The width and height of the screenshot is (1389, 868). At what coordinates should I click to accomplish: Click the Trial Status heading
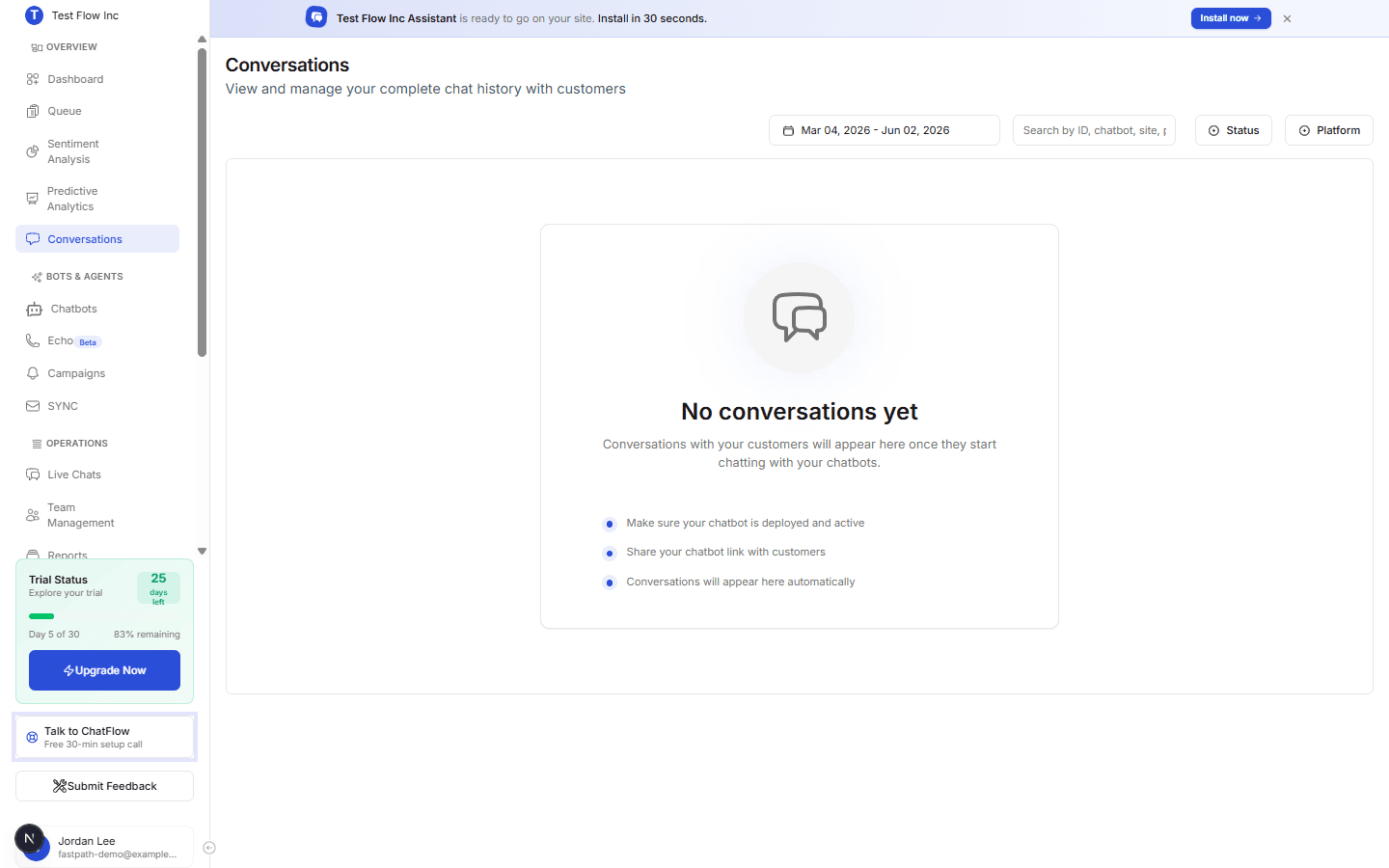pyautogui.click(x=58, y=580)
